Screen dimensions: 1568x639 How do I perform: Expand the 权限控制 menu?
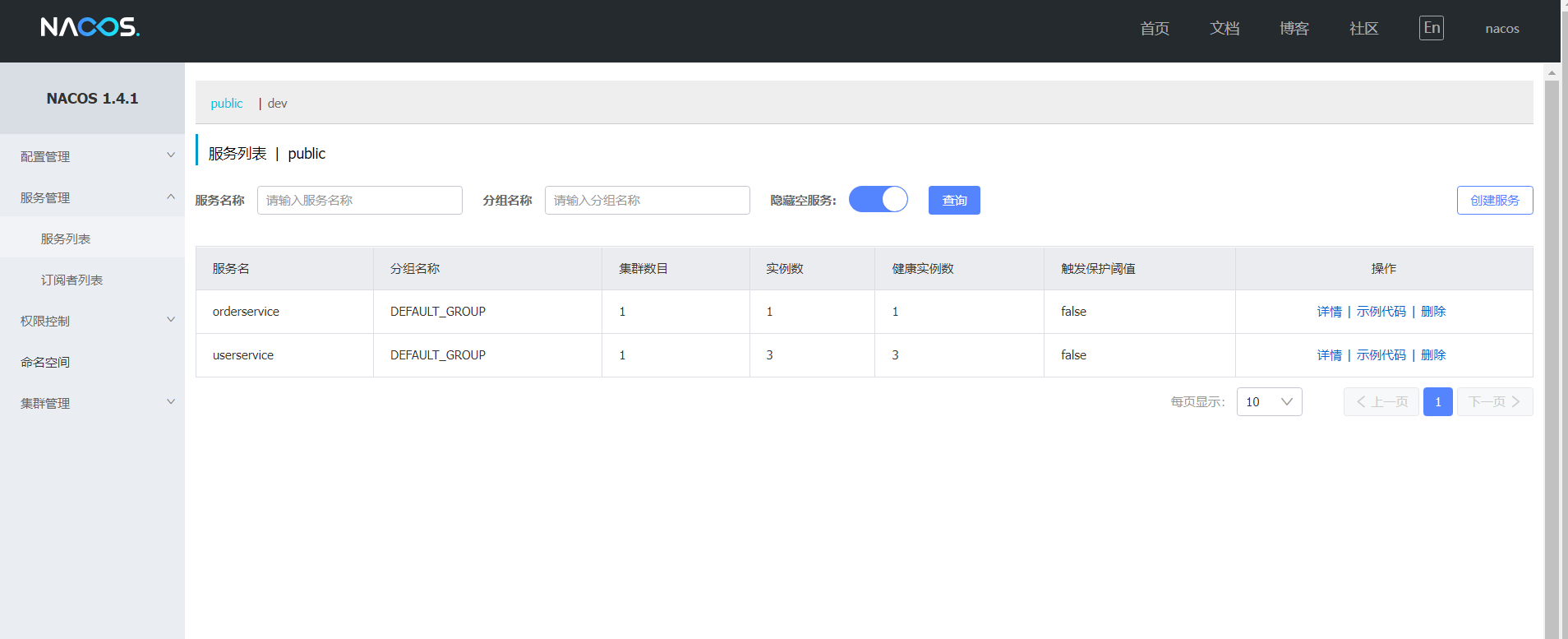(x=92, y=321)
